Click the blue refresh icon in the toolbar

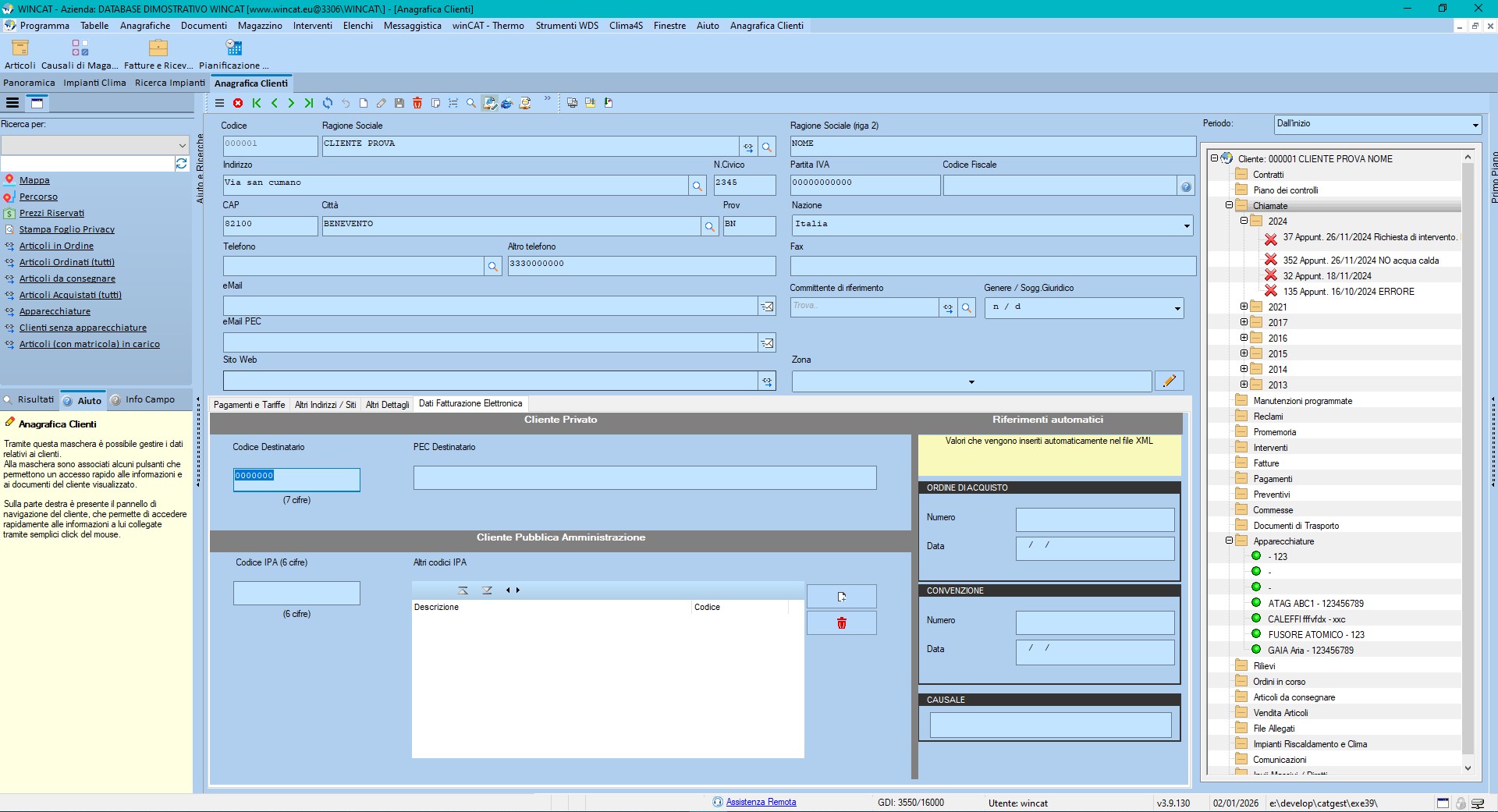tap(328, 103)
